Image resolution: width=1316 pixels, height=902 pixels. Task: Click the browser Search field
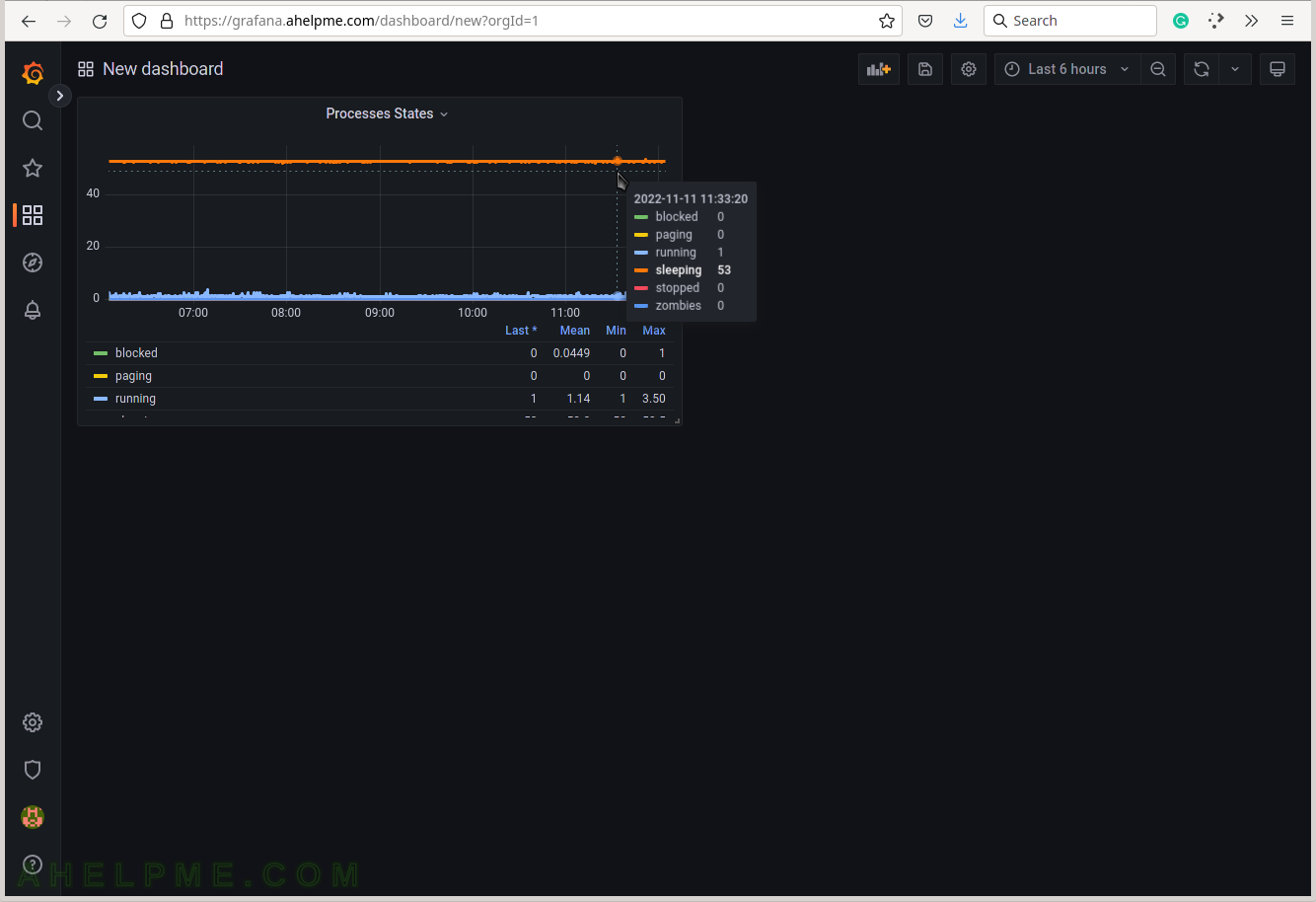[1069, 21]
